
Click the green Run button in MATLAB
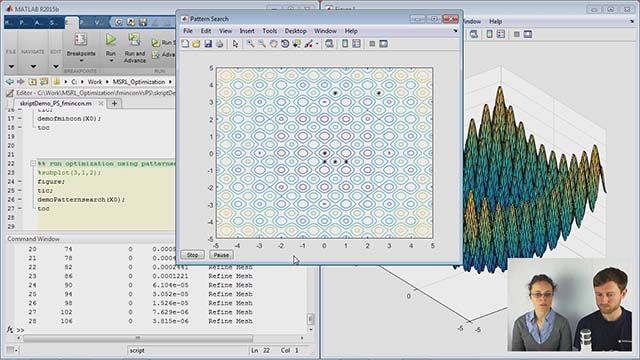pyautogui.click(x=111, y=40)
